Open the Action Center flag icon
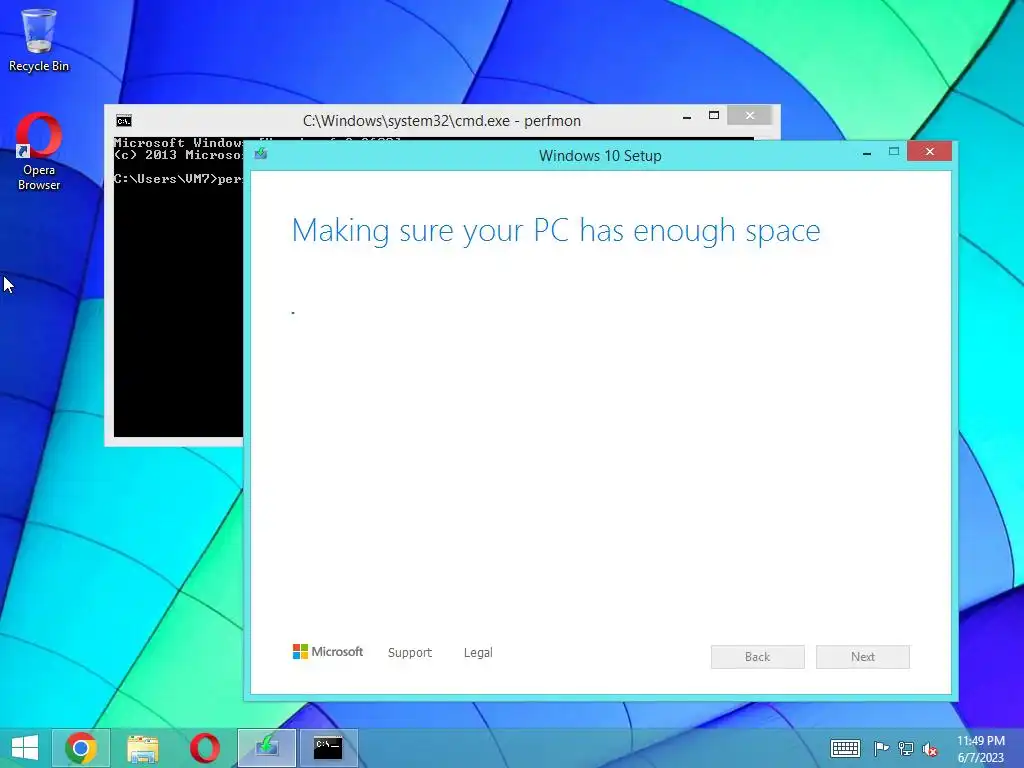This screenshot has width=1024, height=768. click(x=881, y=748)
